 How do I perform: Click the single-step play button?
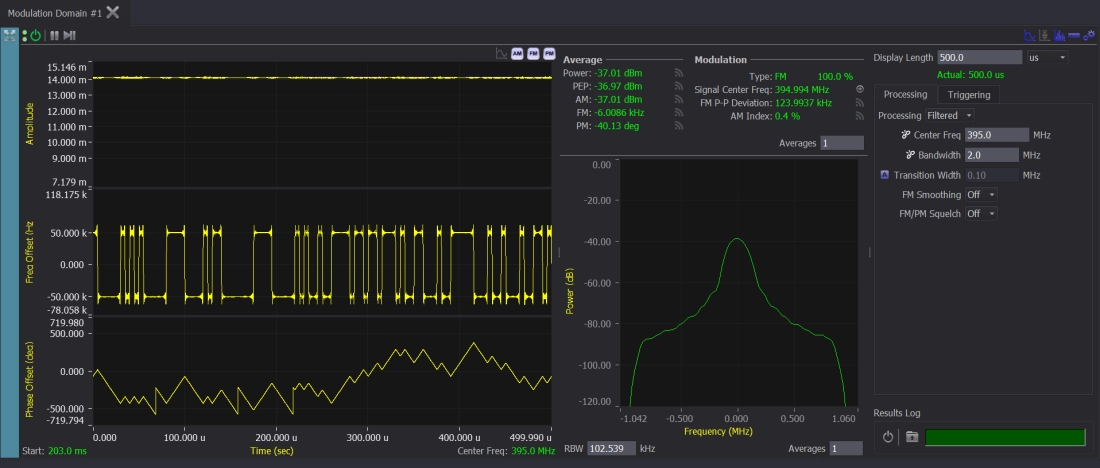(x=70, y=35)
